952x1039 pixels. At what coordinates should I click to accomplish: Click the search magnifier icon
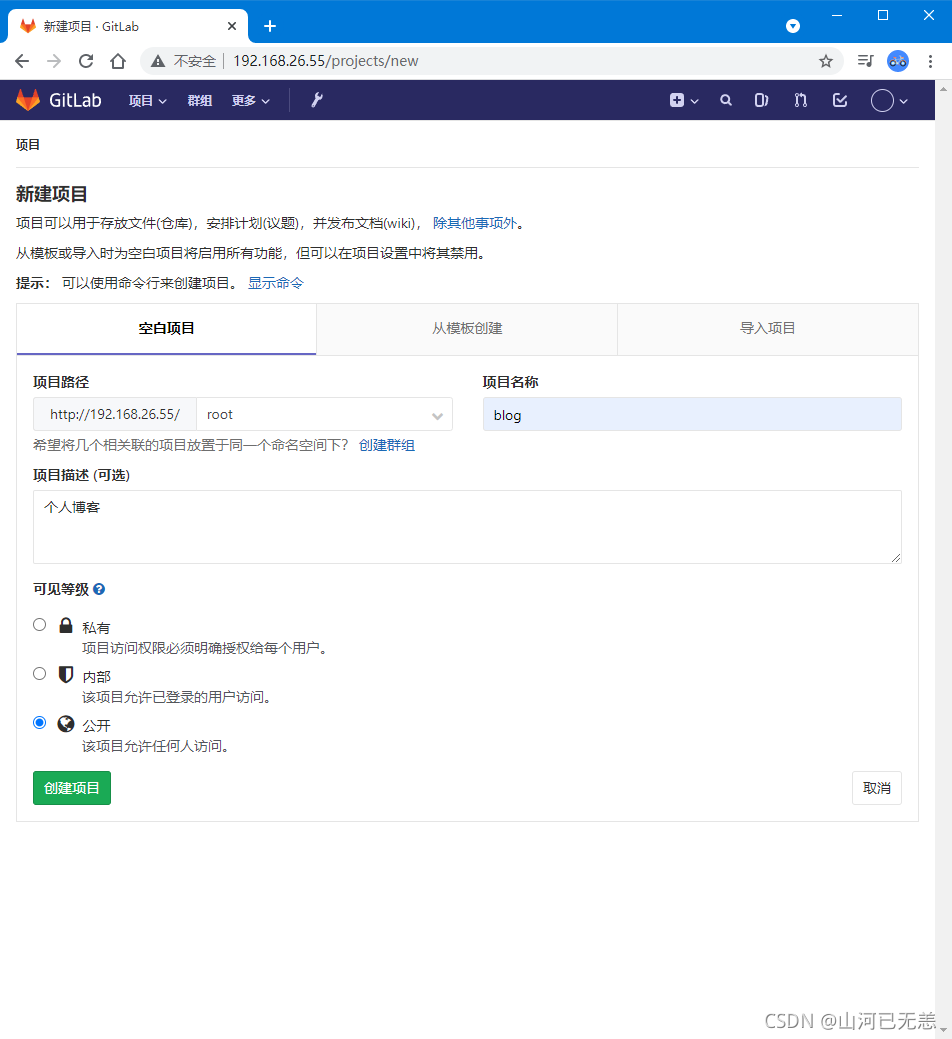click(726, 100)
